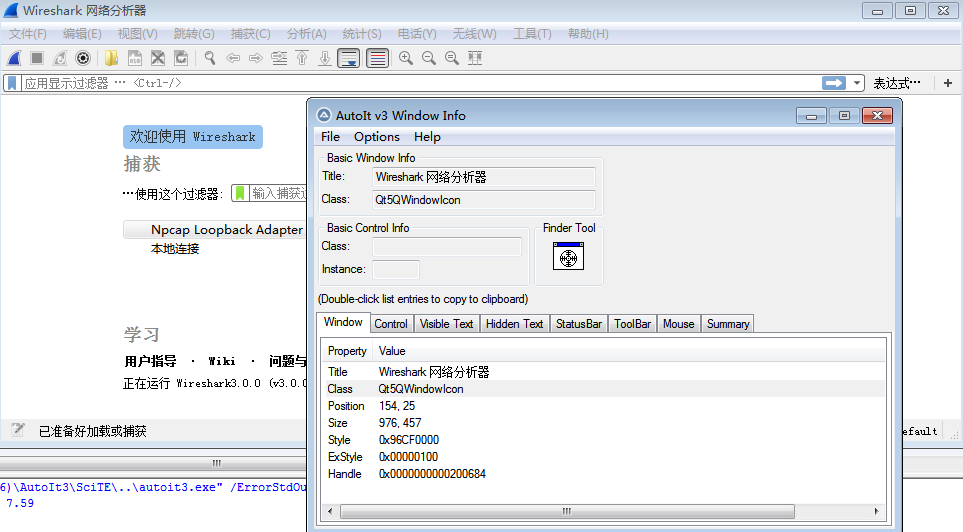Image resolution: width=963 pixels, height=532 pixels.
Task: Reset text zoom to normal size
Action: click(x=452, y=58)
